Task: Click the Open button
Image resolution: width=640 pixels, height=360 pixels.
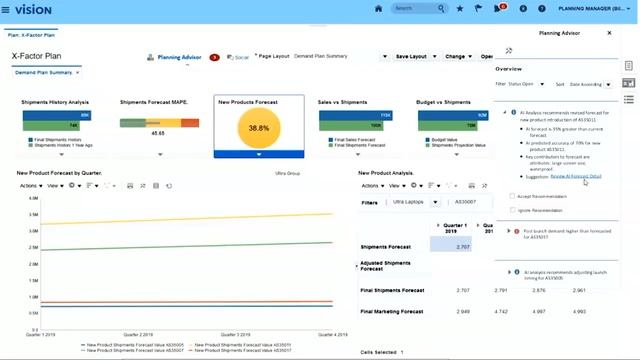Action: pyautogui.click(x=487, y=56)
